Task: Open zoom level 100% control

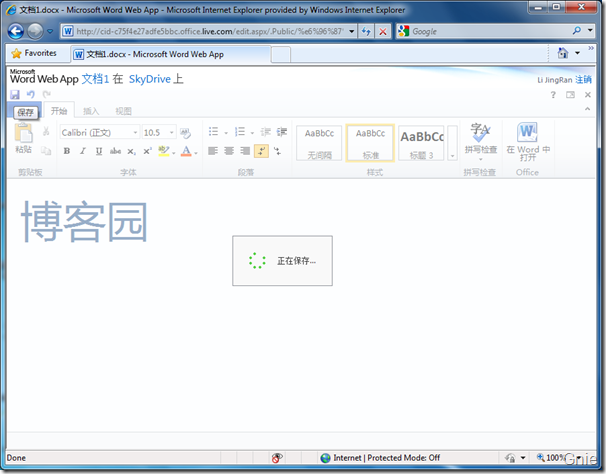Action: [x=556, y=458]
